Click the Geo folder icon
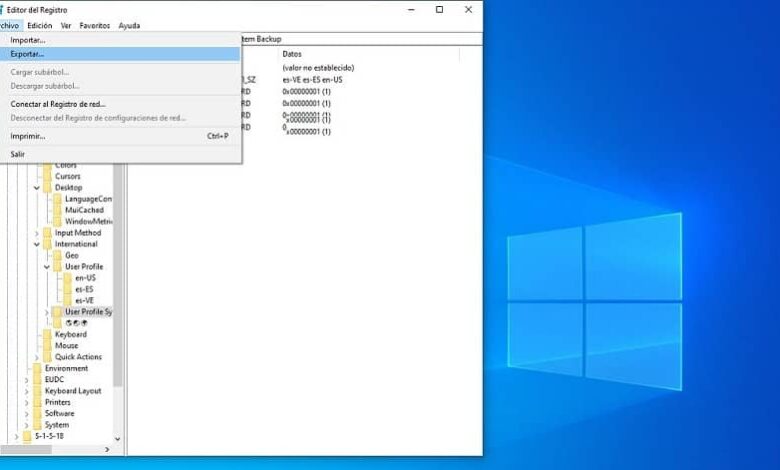 (x=57, y=256)
